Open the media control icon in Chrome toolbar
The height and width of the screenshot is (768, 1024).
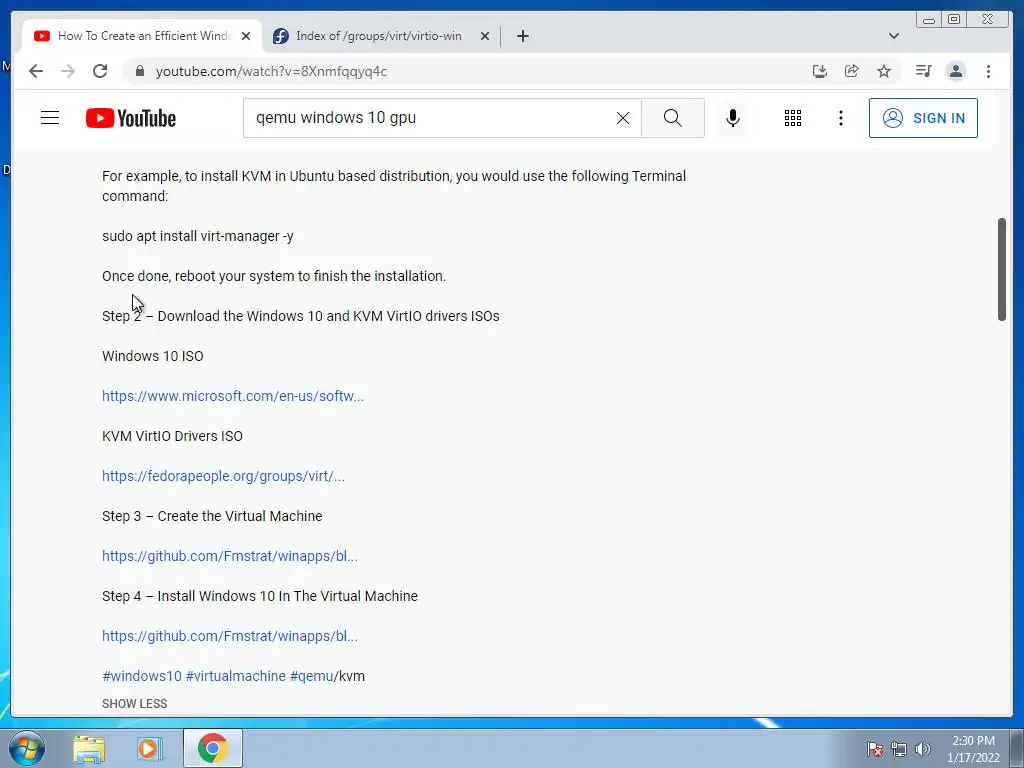point(923,71)
